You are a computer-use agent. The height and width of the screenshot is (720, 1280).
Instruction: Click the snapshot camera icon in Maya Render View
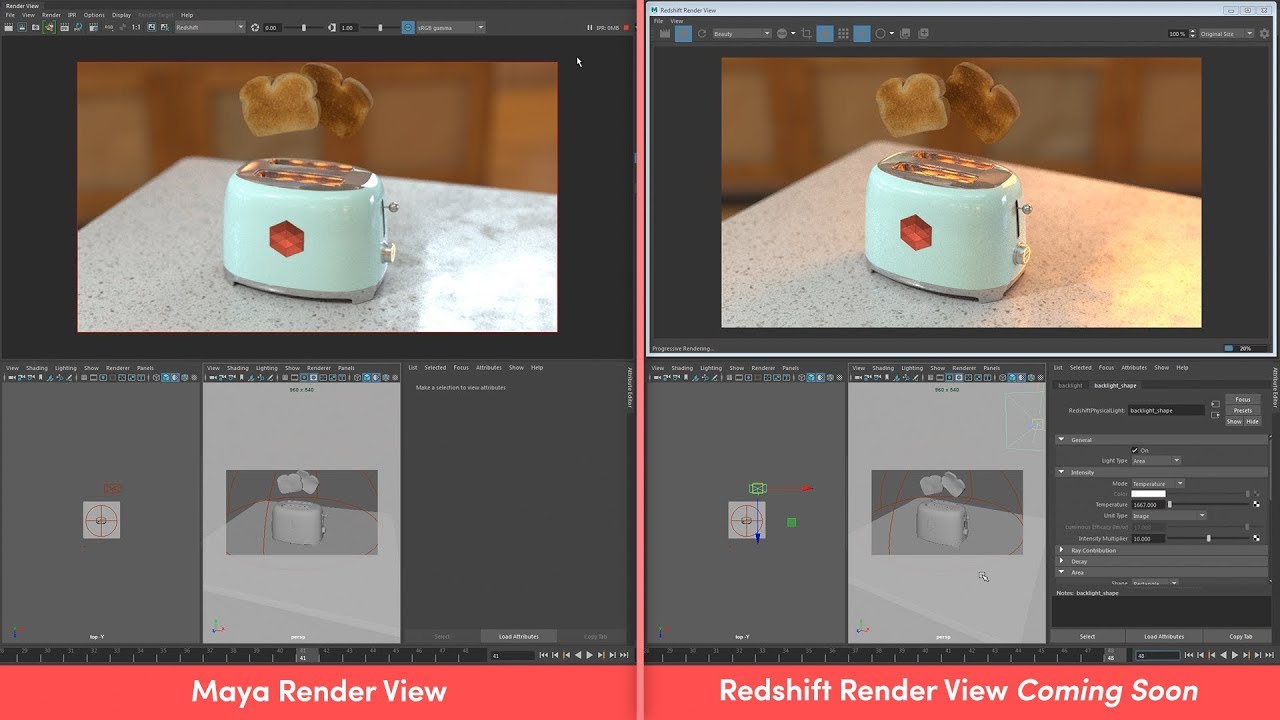tap(35, 27)
